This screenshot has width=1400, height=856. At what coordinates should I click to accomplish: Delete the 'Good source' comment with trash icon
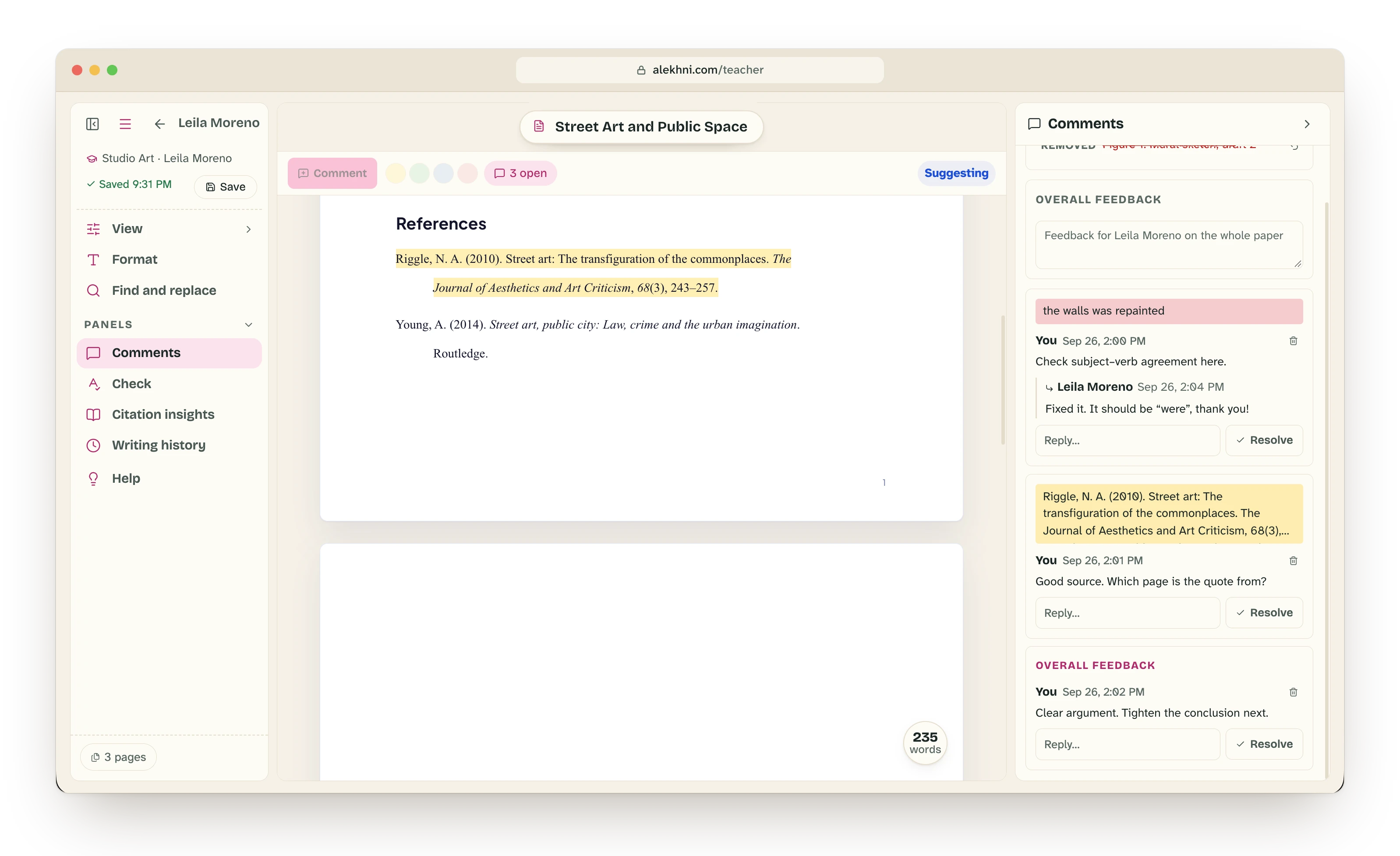[x=1293, y=561]
